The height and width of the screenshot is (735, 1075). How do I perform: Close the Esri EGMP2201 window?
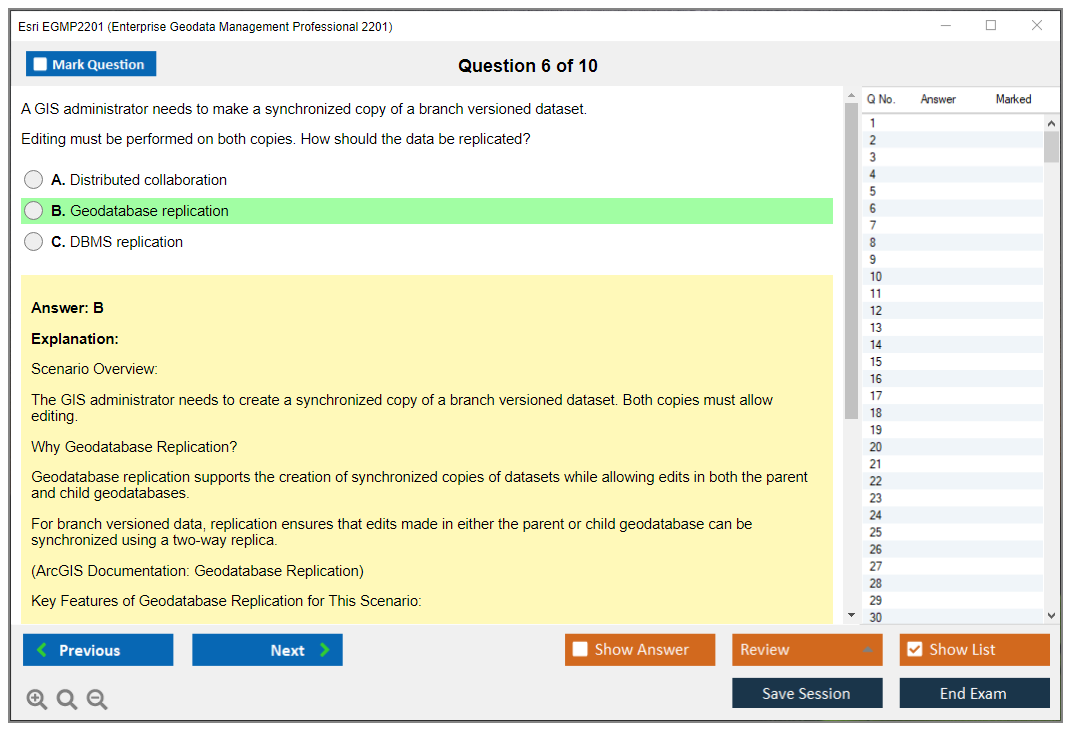click(x=1037, y=25)
